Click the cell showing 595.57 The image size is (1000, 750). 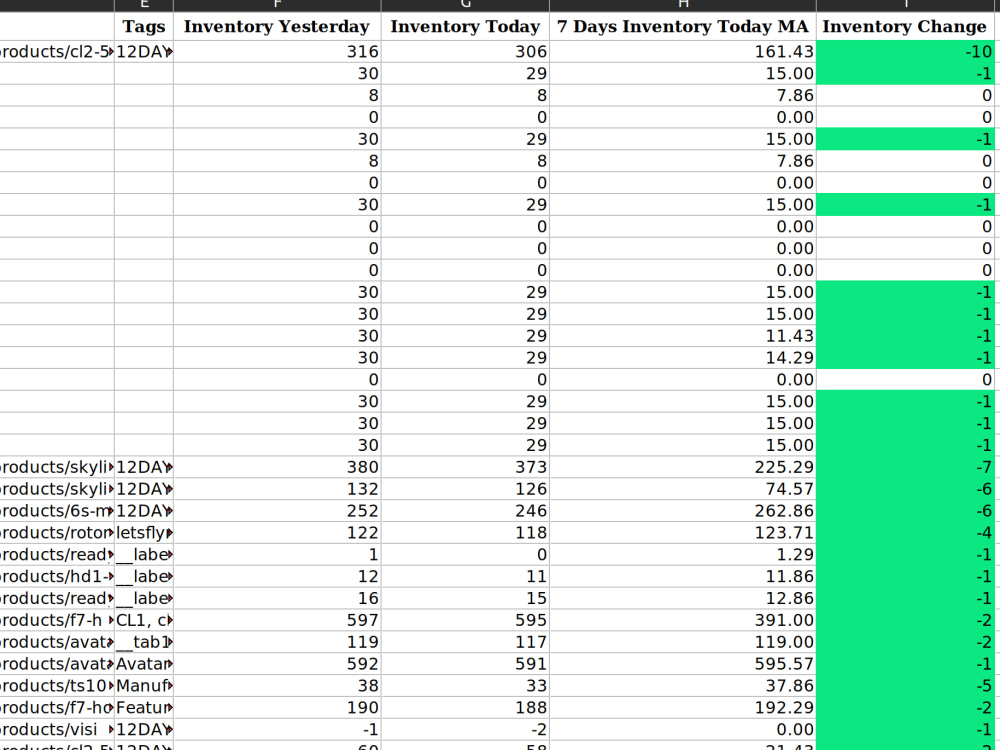(x=682, y=664)
